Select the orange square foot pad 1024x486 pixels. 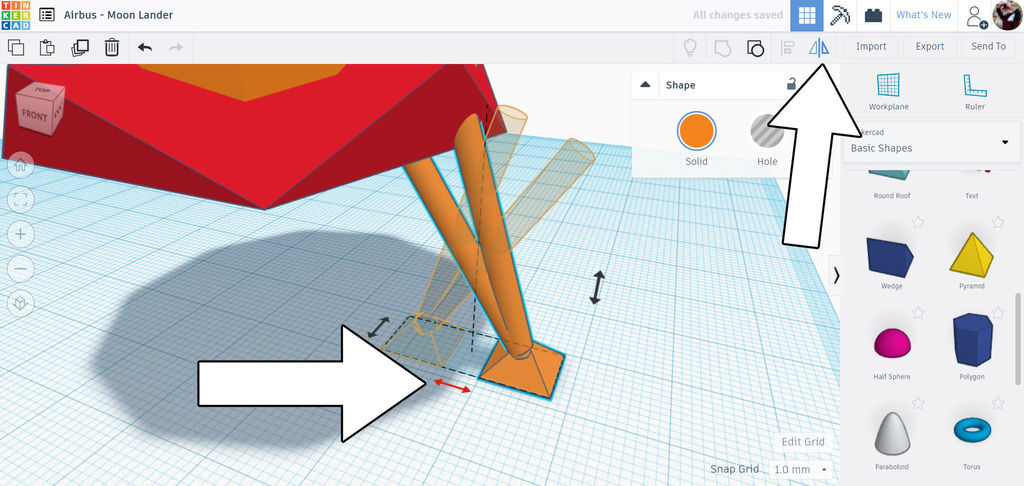coord(522,374)
